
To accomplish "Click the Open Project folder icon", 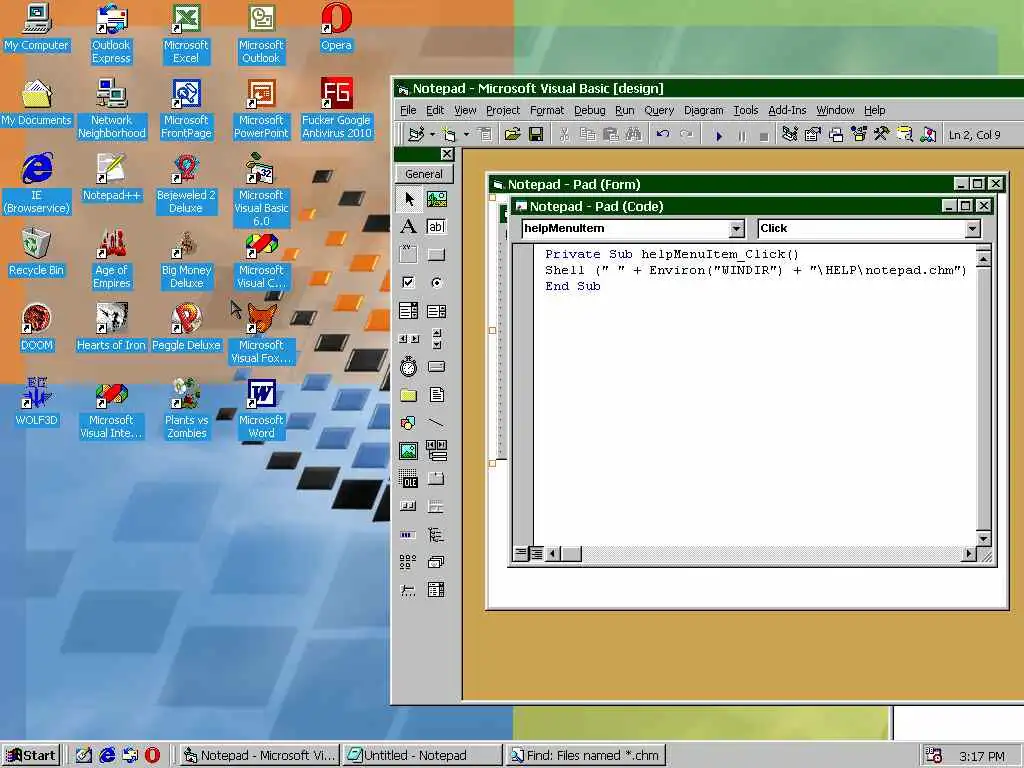I will point(513,135).
